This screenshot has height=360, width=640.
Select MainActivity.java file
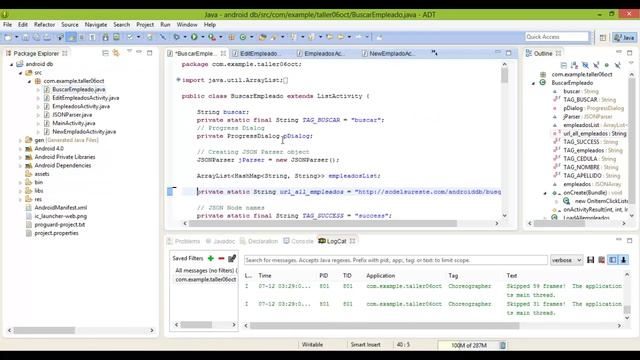coord(73,123)
